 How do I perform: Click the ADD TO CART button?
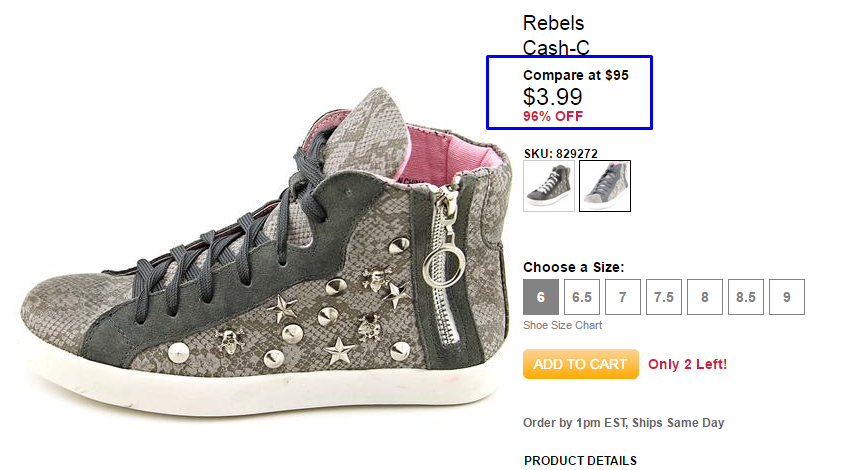coord(580,364)
